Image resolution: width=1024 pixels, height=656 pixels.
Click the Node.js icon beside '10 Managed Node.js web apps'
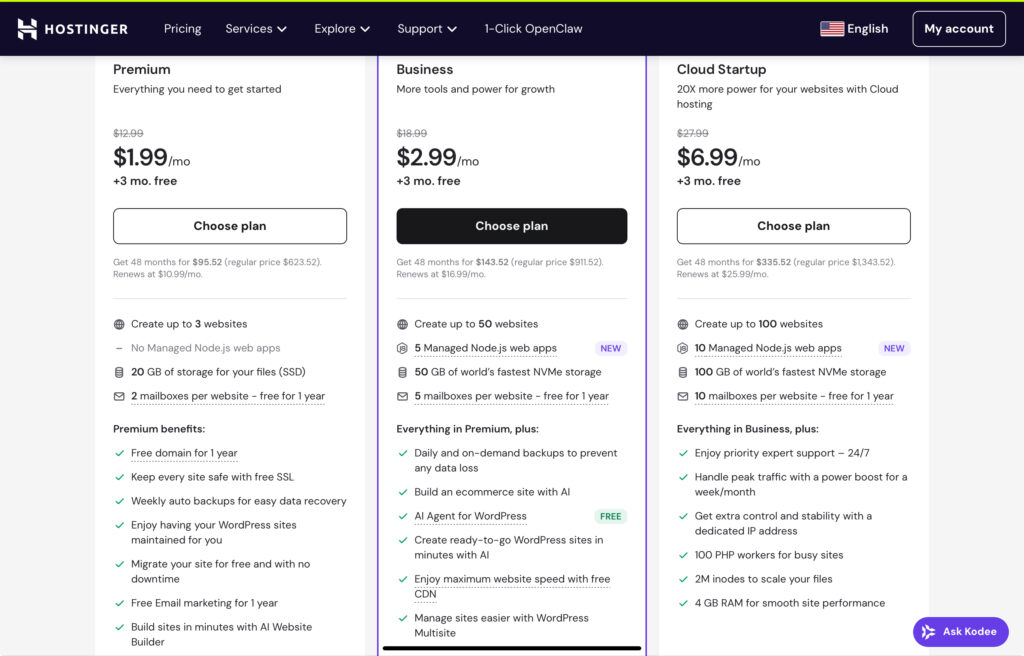(685, 348)
